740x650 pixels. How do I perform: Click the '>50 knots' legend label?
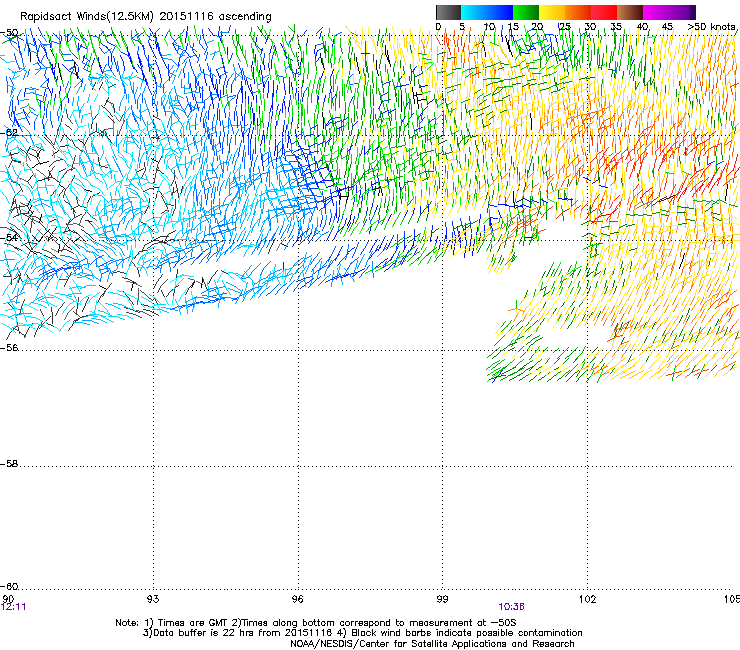pos(713,27)
